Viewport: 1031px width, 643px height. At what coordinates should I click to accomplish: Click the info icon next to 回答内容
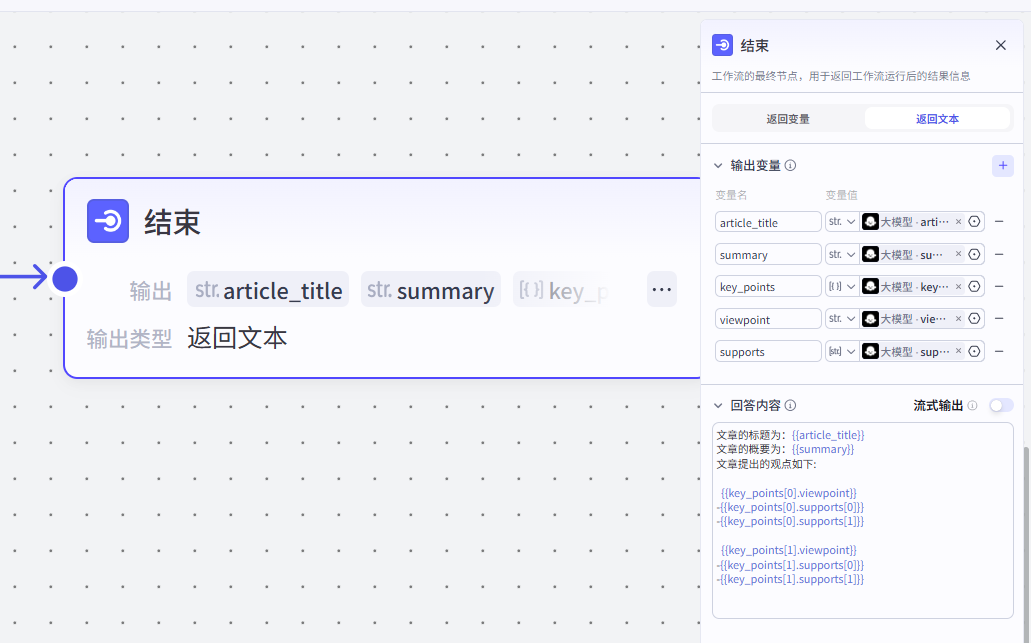(790, 406)
